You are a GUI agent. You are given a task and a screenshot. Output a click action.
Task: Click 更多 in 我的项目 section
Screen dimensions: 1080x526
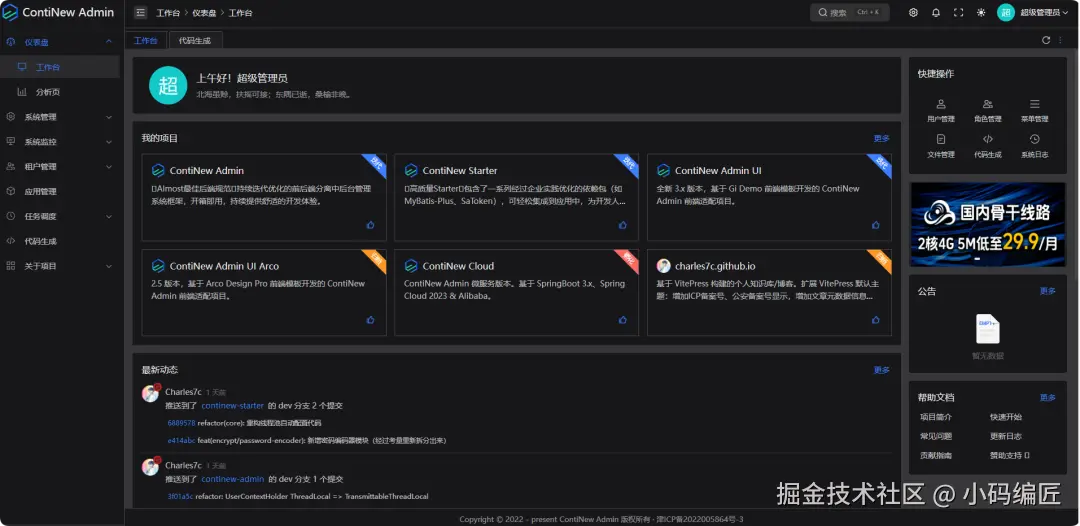[x=882, y=138]
